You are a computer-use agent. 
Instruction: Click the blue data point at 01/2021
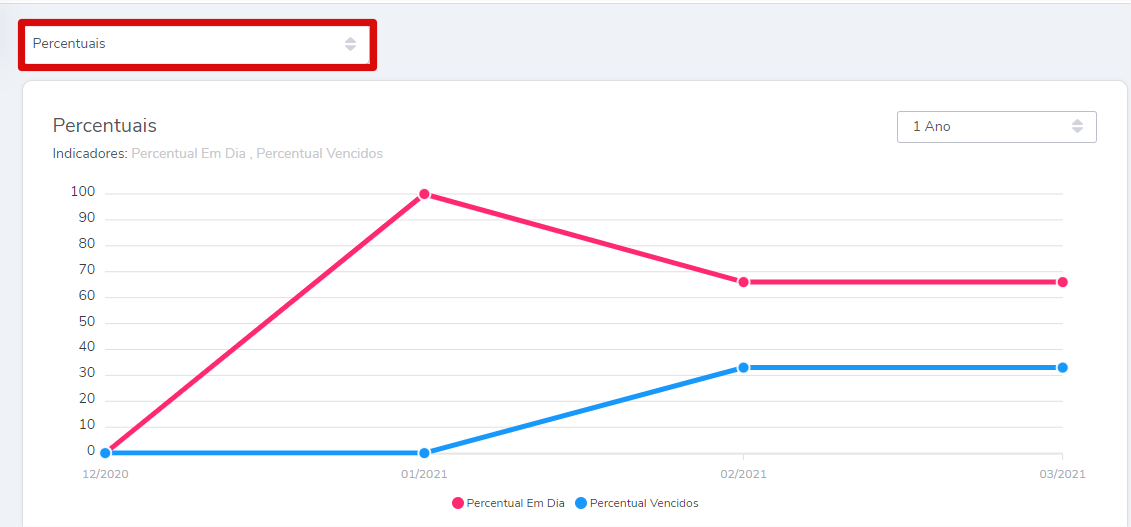point(424,453)
